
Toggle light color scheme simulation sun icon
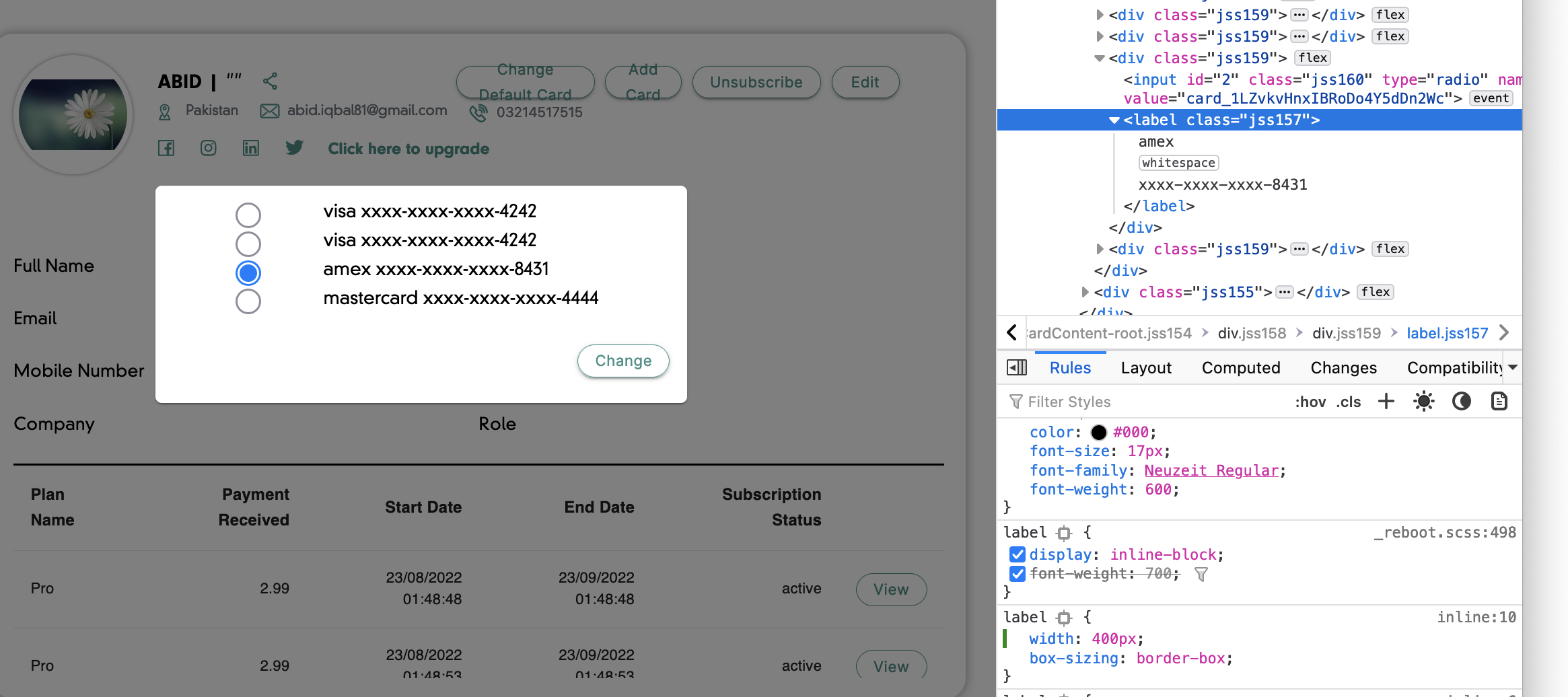tap(1423, 402)
